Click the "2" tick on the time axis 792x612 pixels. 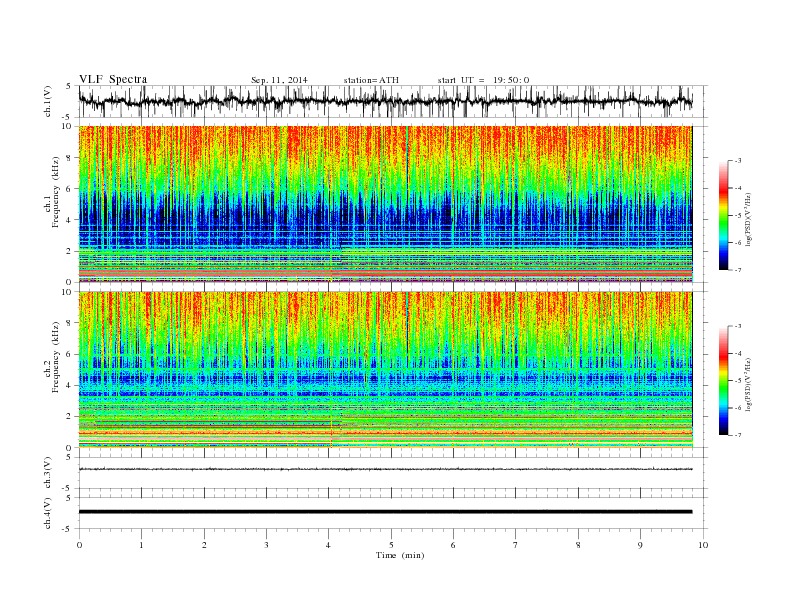click(204, 545)
